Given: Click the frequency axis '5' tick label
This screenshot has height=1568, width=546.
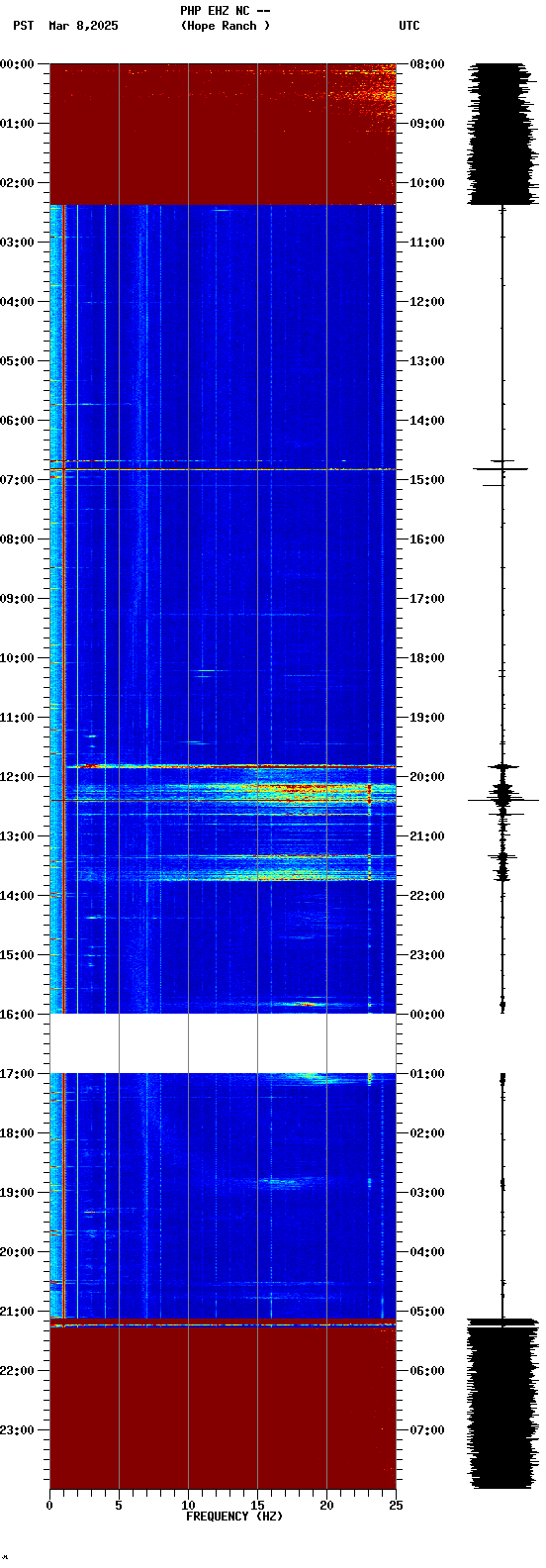Looking at the screenshot, I should pos(119,1506).
